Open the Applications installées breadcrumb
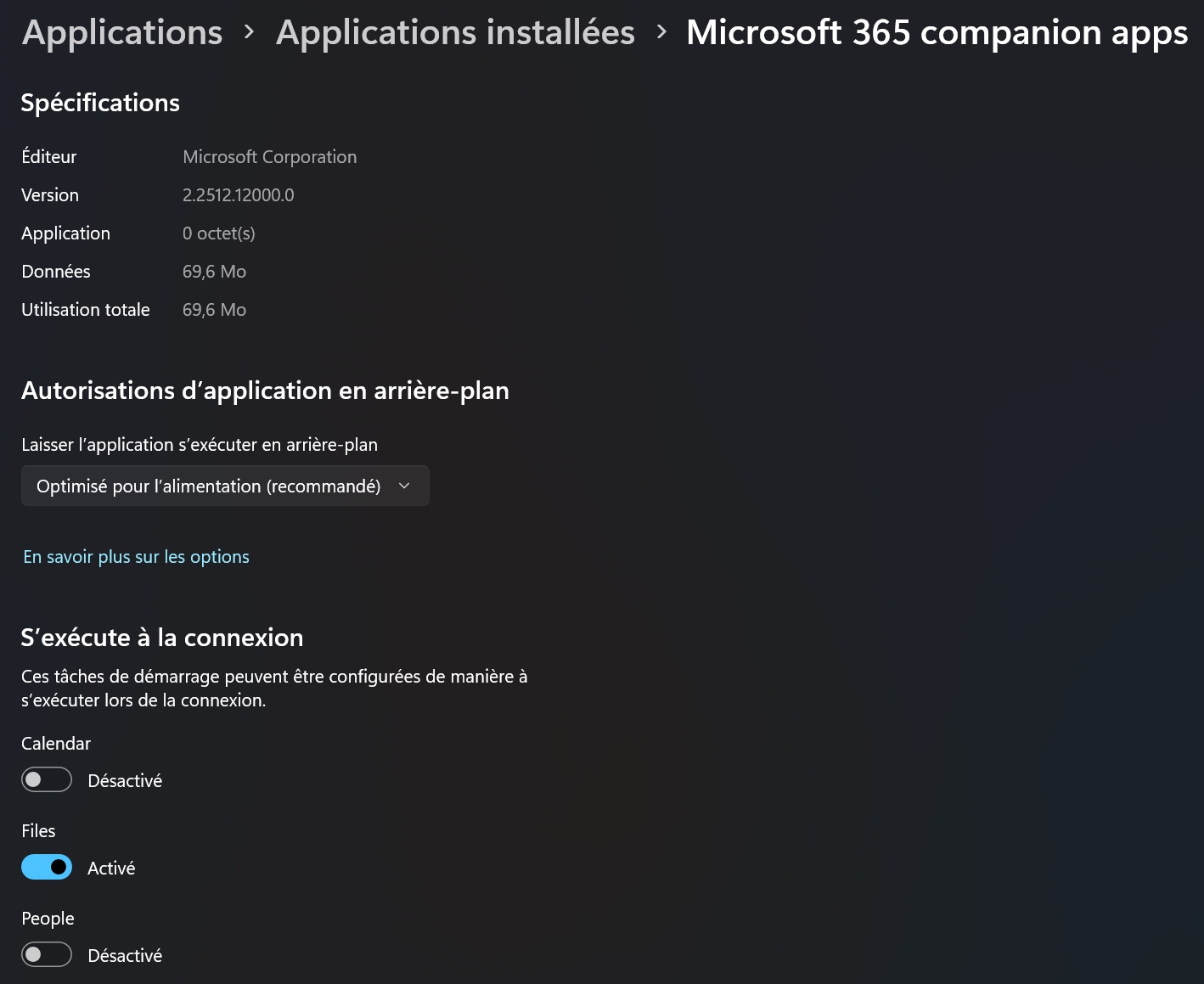 tap(455, 32)
